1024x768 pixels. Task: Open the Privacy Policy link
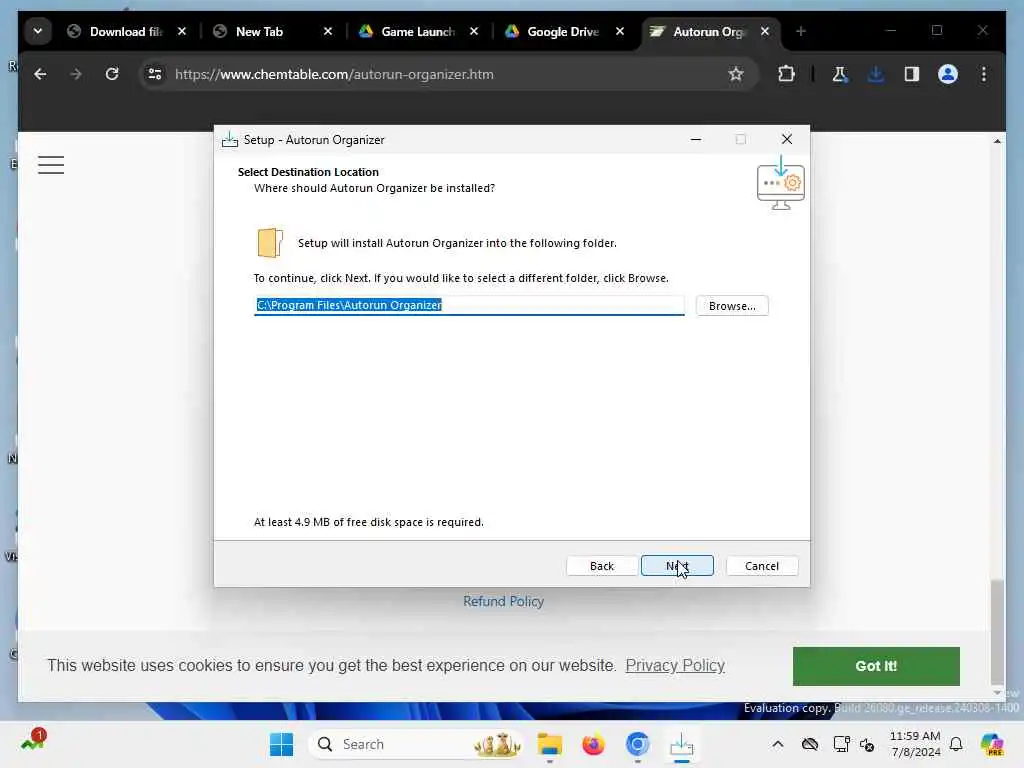675,665
